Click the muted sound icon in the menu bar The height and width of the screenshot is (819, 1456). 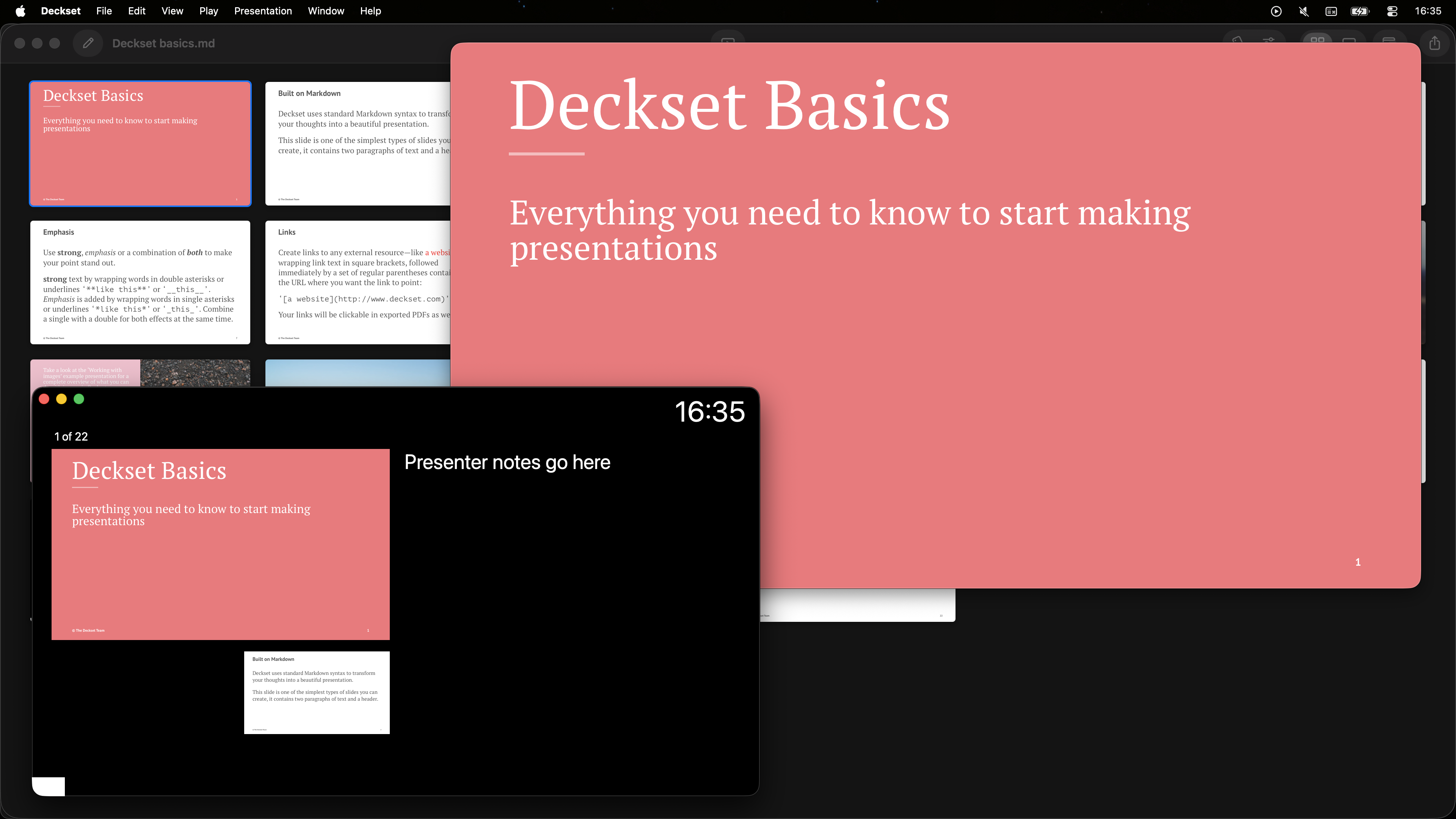click(x=1304, y=11)
